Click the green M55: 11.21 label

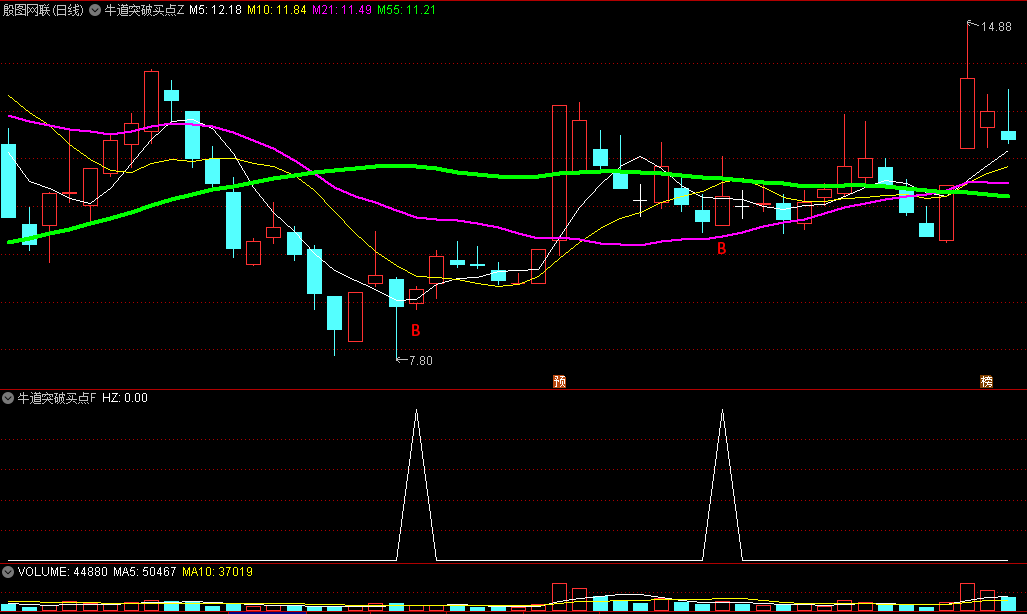point(406,10)
